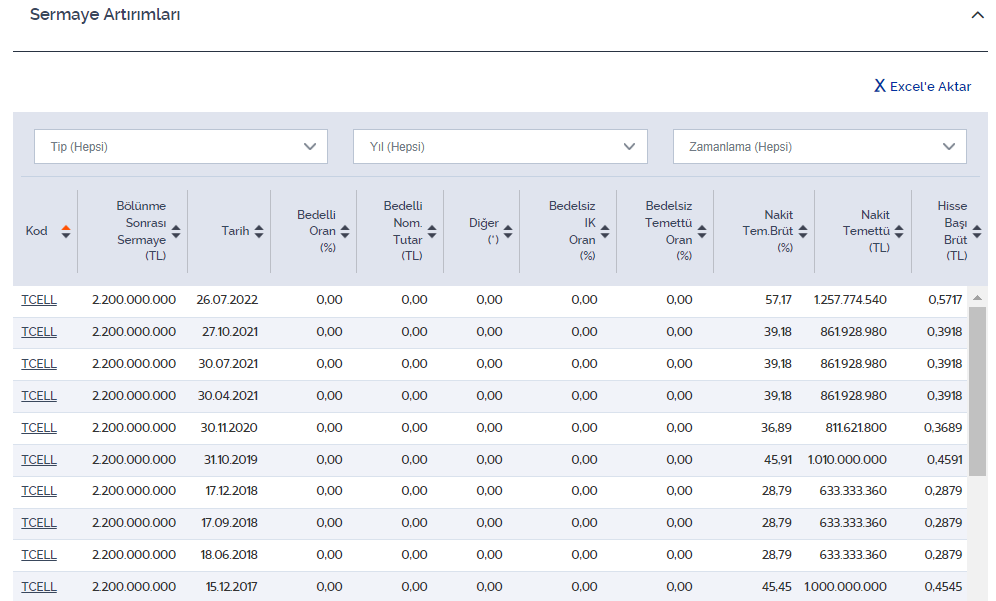Click the Kod column header label
This screenshot has height=601, width=996.
36,231
